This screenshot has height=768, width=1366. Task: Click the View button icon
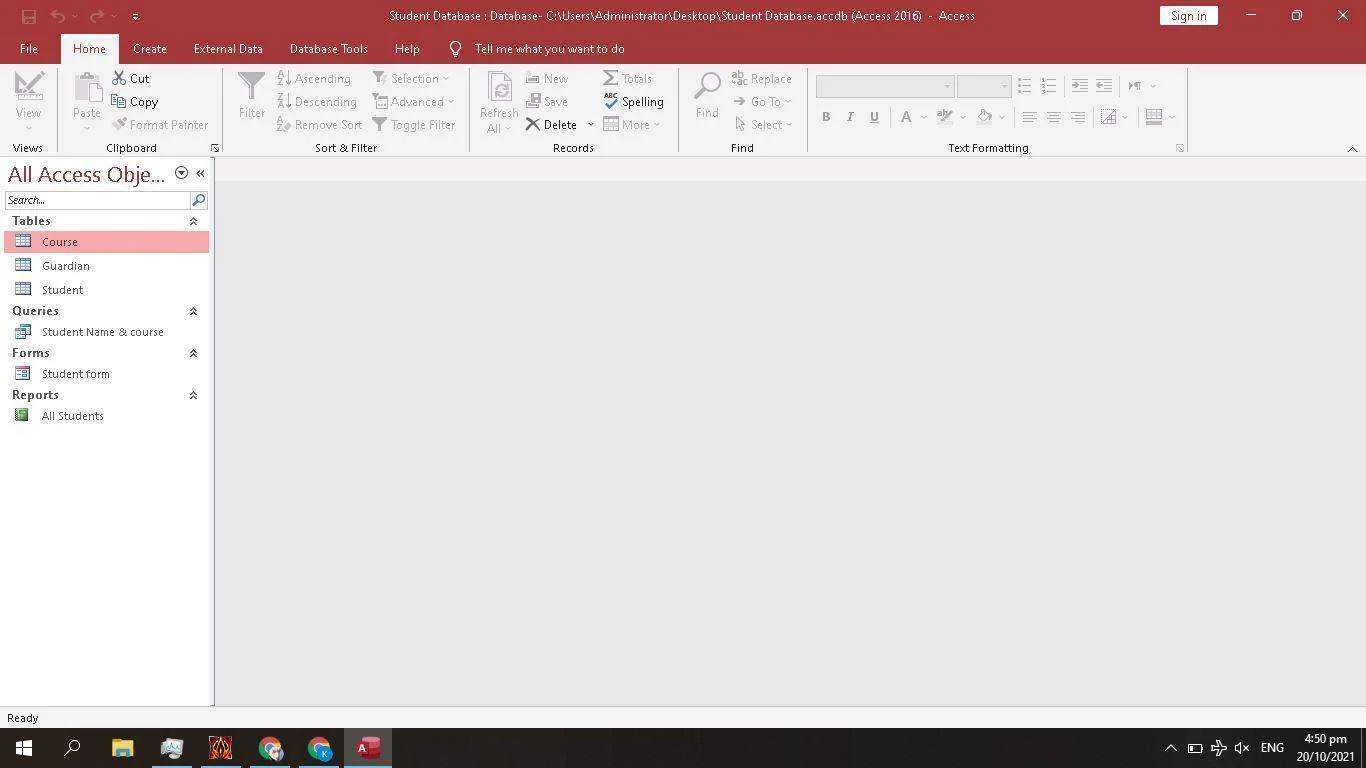(x=28, y=86)
